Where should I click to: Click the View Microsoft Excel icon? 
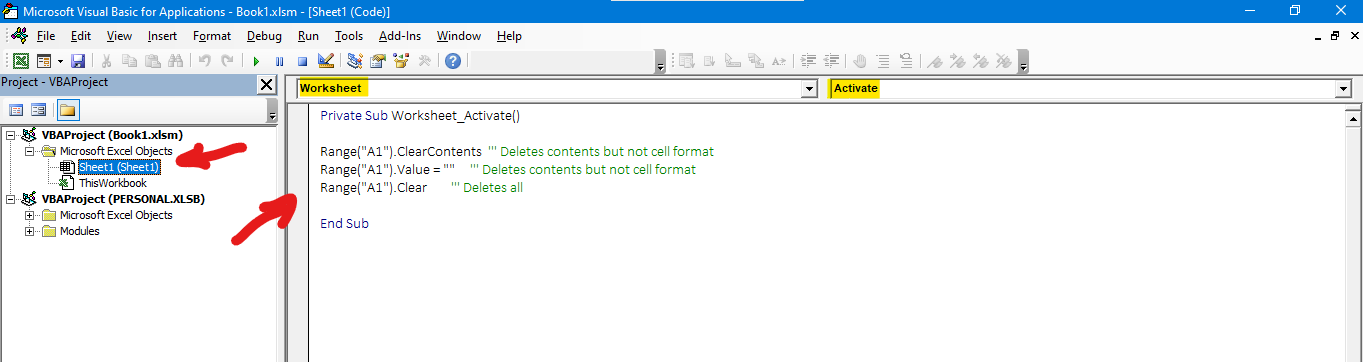[x=20, y=61]
